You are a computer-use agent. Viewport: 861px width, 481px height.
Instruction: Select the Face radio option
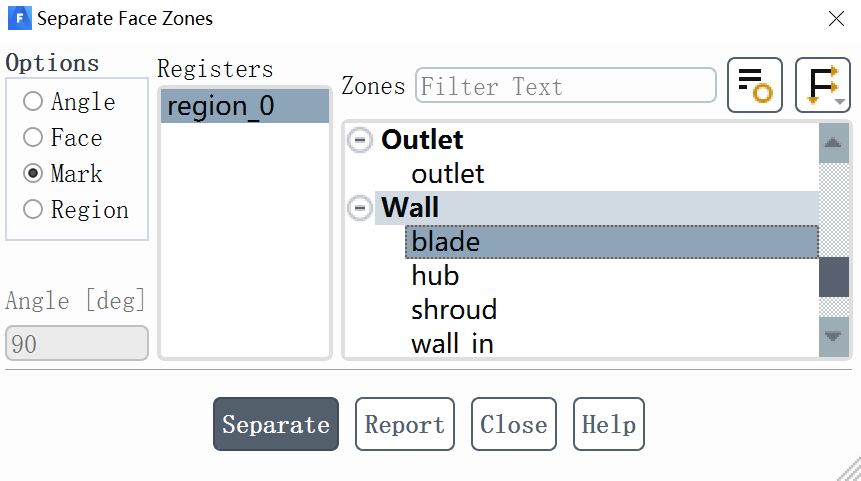(34, 138)
